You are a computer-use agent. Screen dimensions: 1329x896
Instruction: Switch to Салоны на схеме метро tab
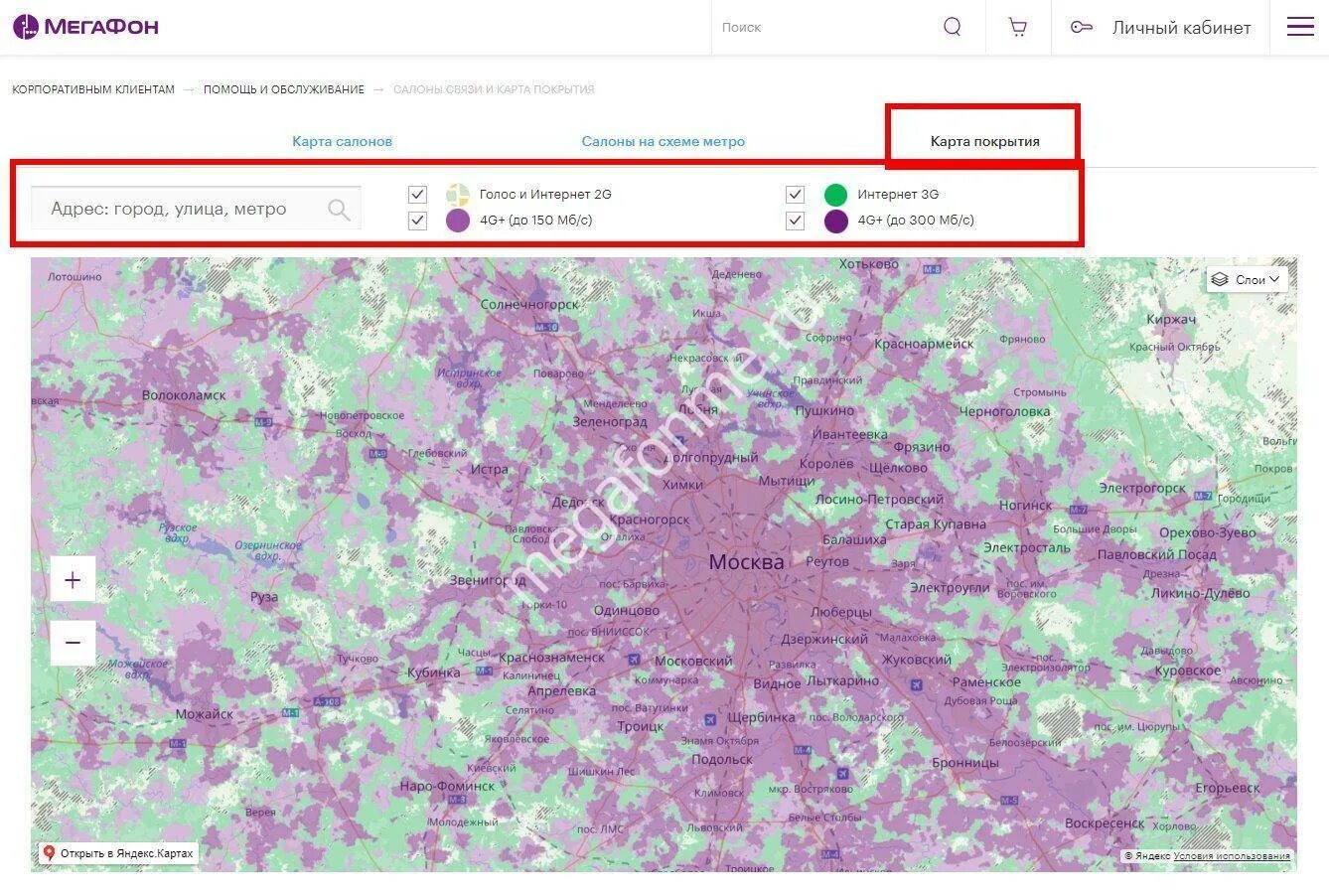tap(664, 141)
